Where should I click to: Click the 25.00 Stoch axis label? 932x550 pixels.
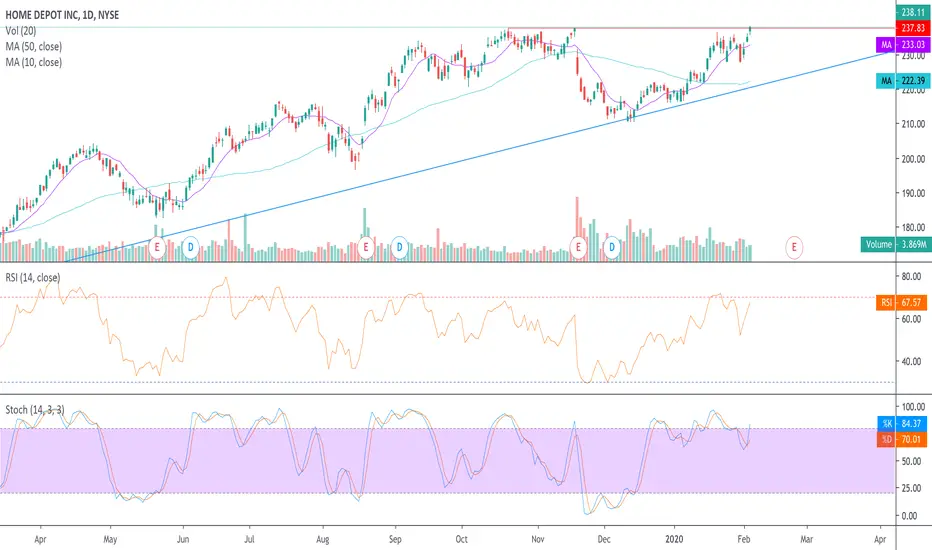pos(911,488)
